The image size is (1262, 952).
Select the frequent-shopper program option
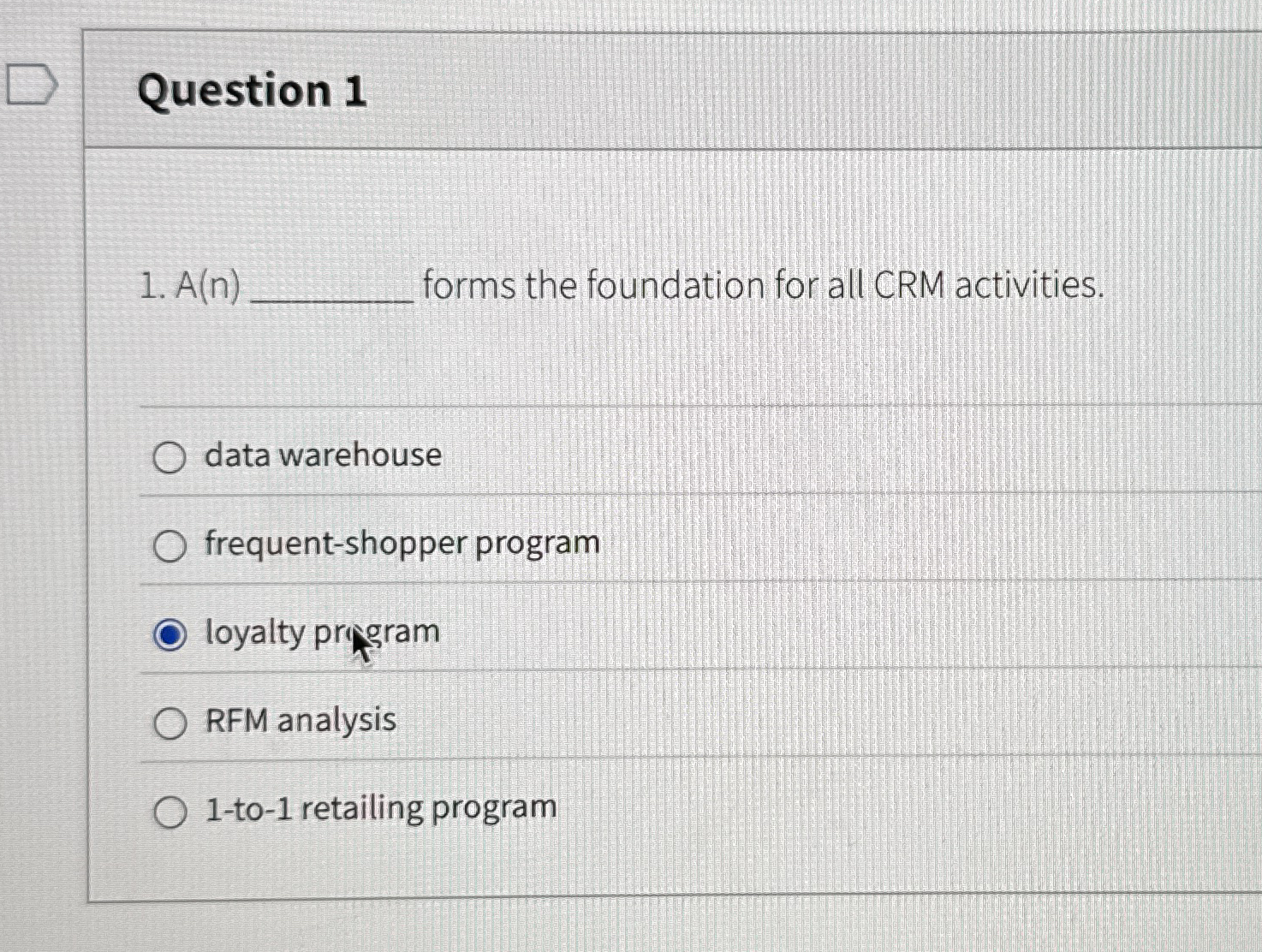(170, 544)
